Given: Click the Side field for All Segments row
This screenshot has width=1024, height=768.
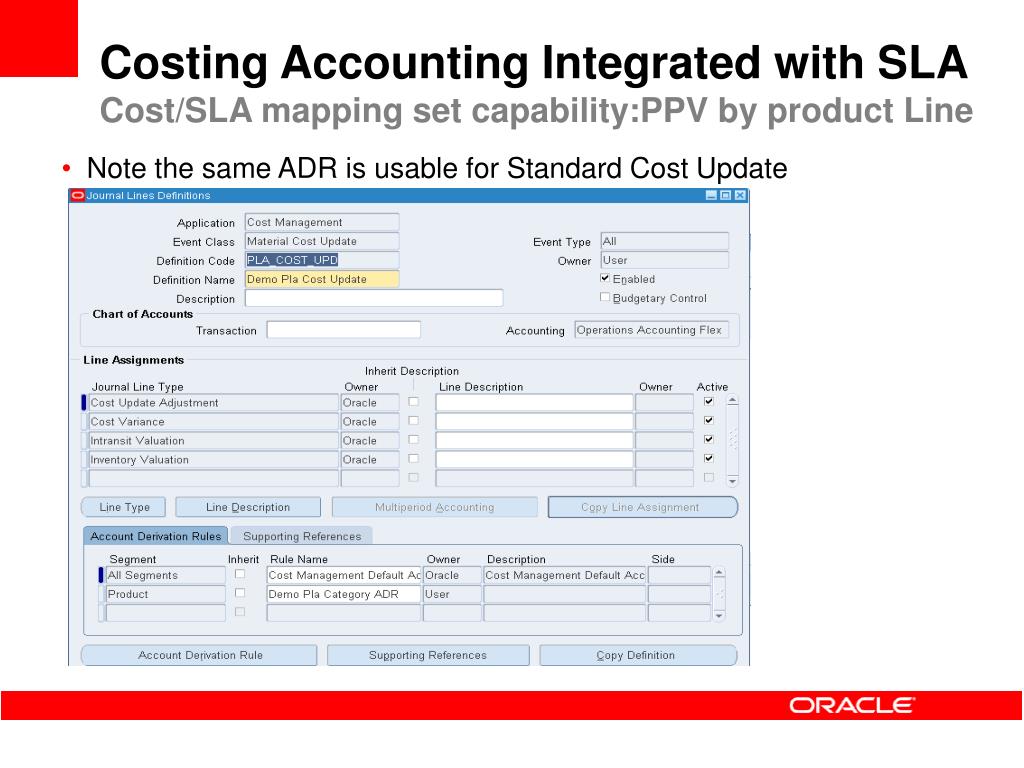Looking at the screenshot, I should tap(679, 575).
